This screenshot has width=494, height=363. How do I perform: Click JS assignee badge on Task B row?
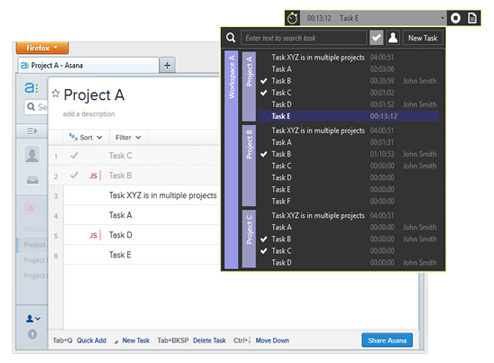[x=94, y=176]
